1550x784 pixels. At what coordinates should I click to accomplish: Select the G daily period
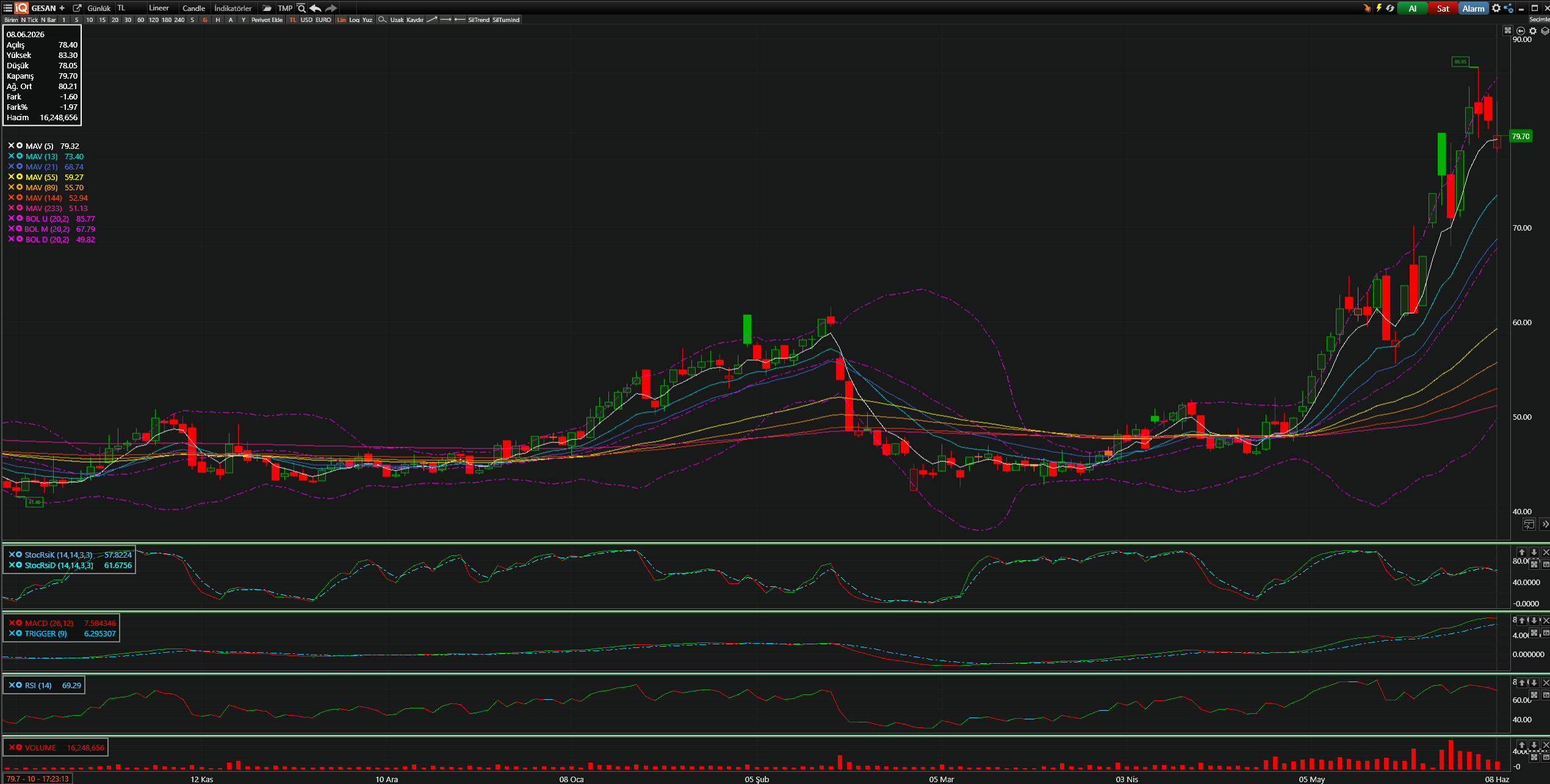point(204,20)
